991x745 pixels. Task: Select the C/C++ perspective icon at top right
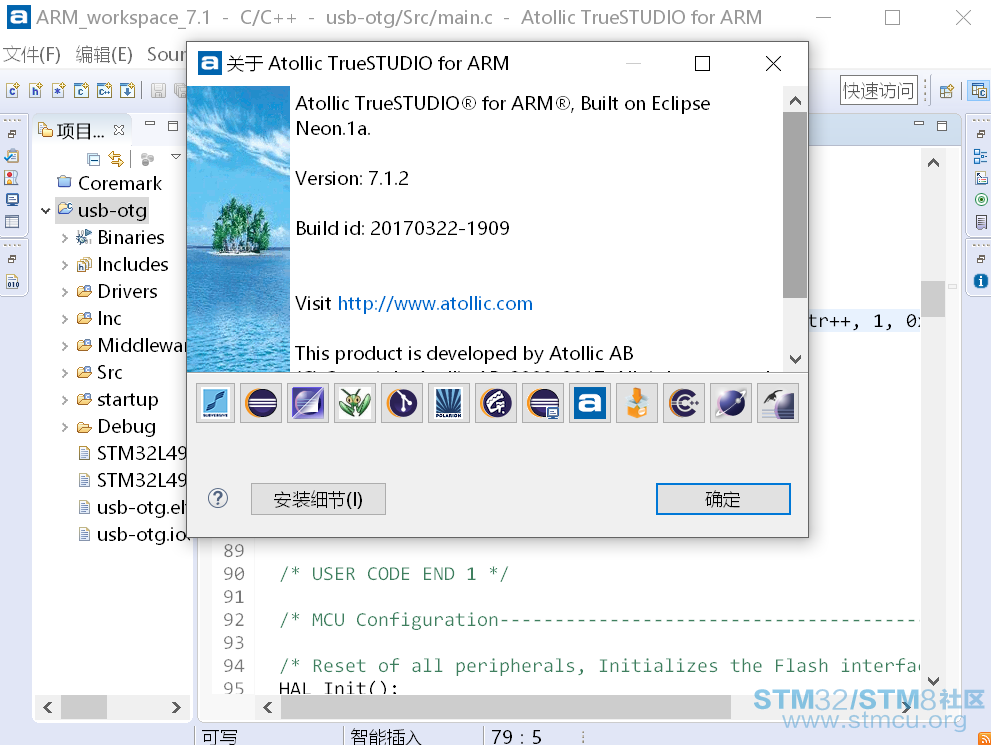point(979,90)
